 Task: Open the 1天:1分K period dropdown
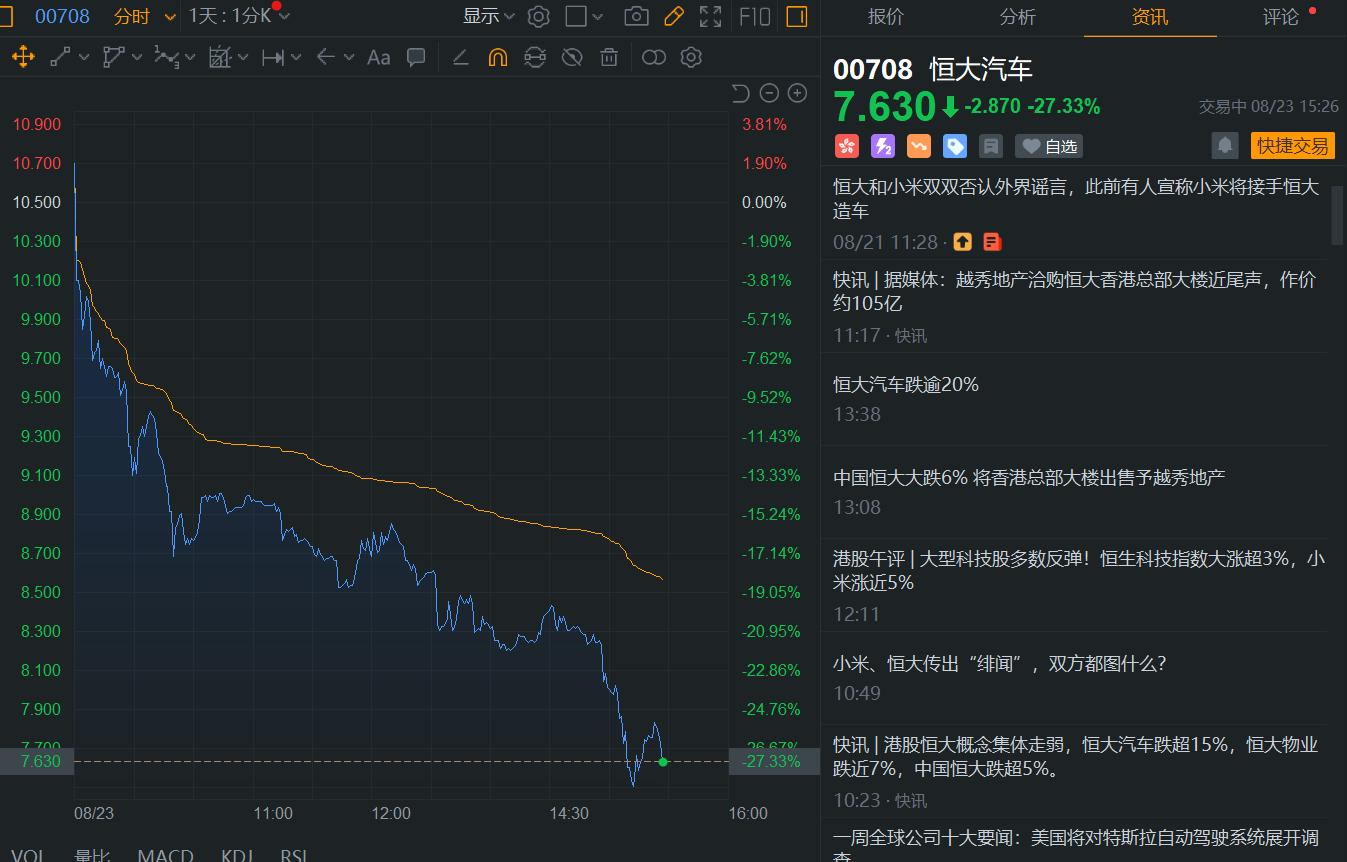pos(239,16)
